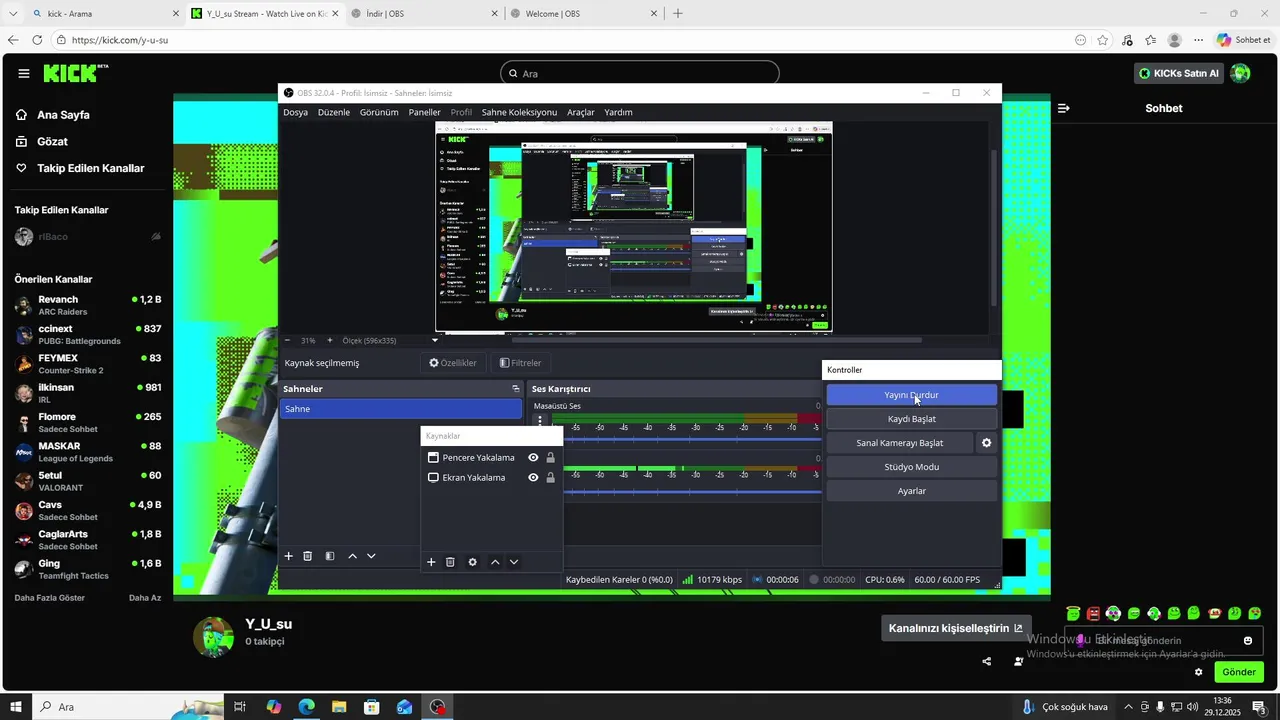Click the Kick search field Ara
Viewport: 1280px width, 720px height.
tap(639, 73)
